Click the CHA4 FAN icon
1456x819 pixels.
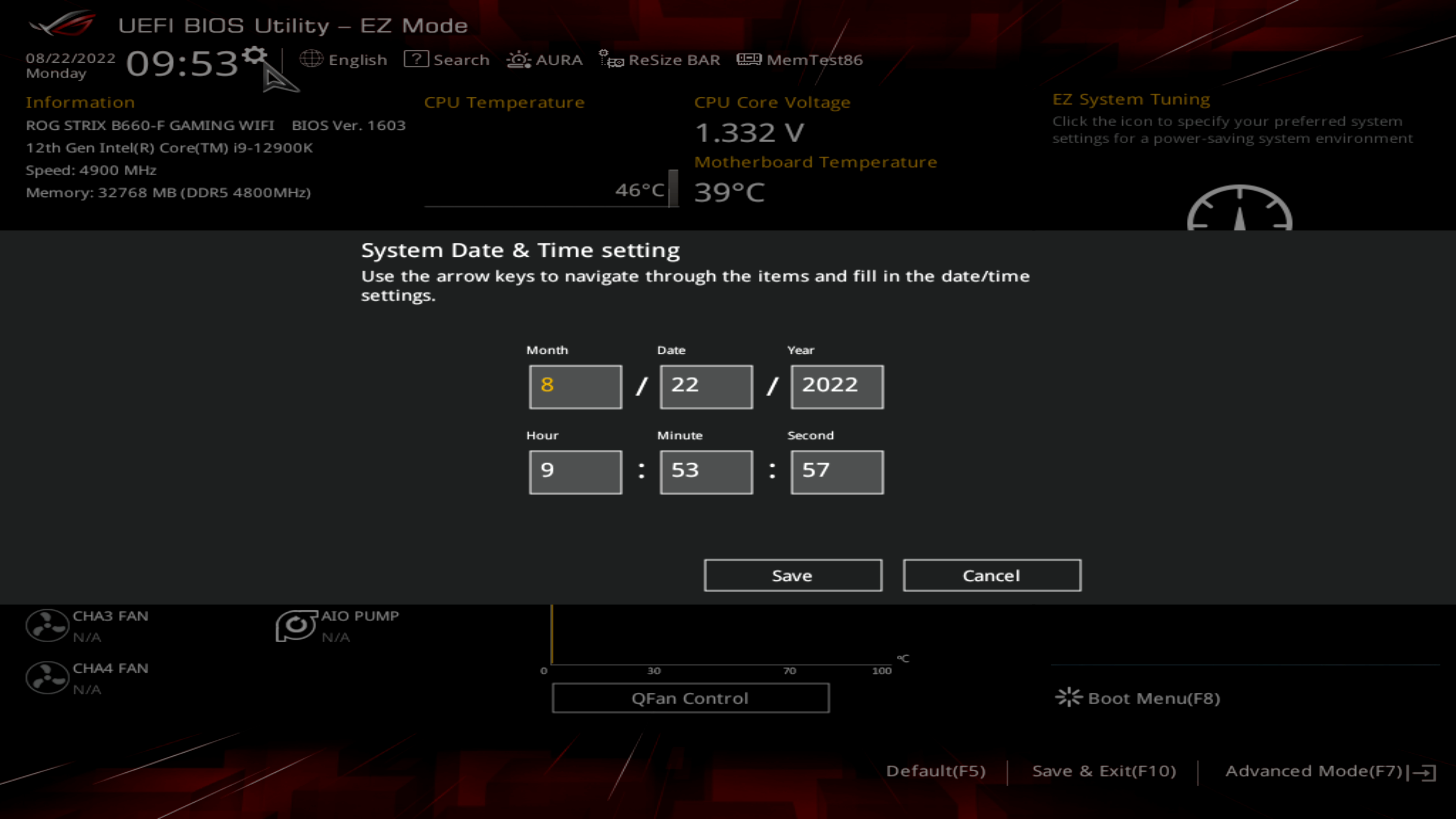point(47,678)
